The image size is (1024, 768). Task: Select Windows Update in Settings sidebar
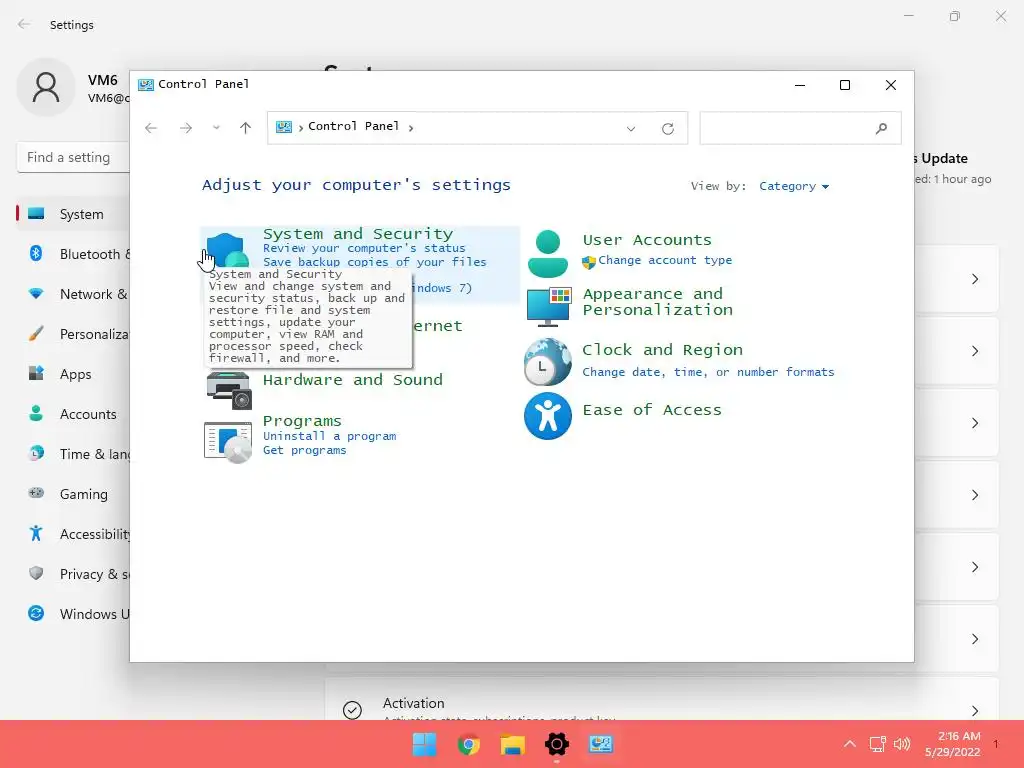tap(74, 614)
